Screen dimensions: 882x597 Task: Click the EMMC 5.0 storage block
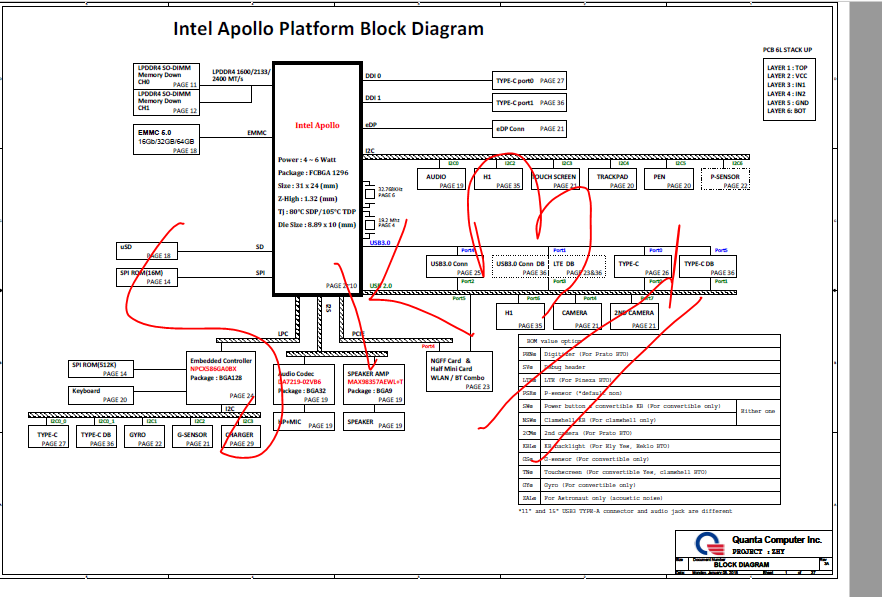pyautogui.click(x=166, y=141)
